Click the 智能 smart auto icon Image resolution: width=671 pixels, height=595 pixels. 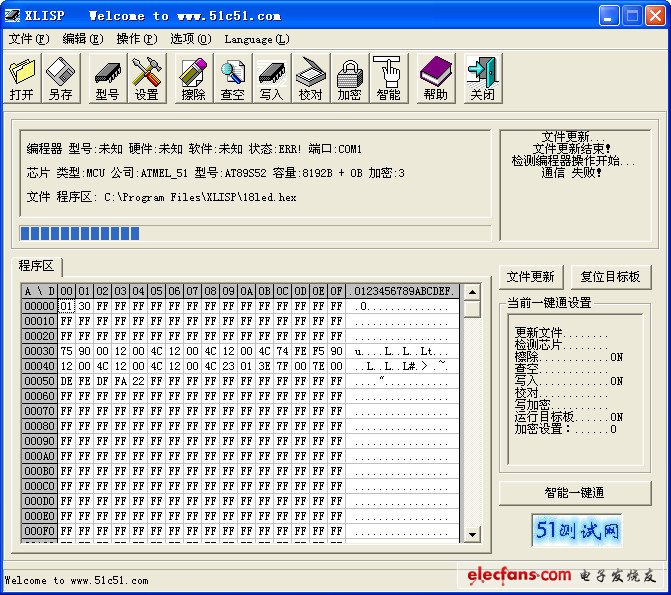pyautogui.click(x=388, y=77)
